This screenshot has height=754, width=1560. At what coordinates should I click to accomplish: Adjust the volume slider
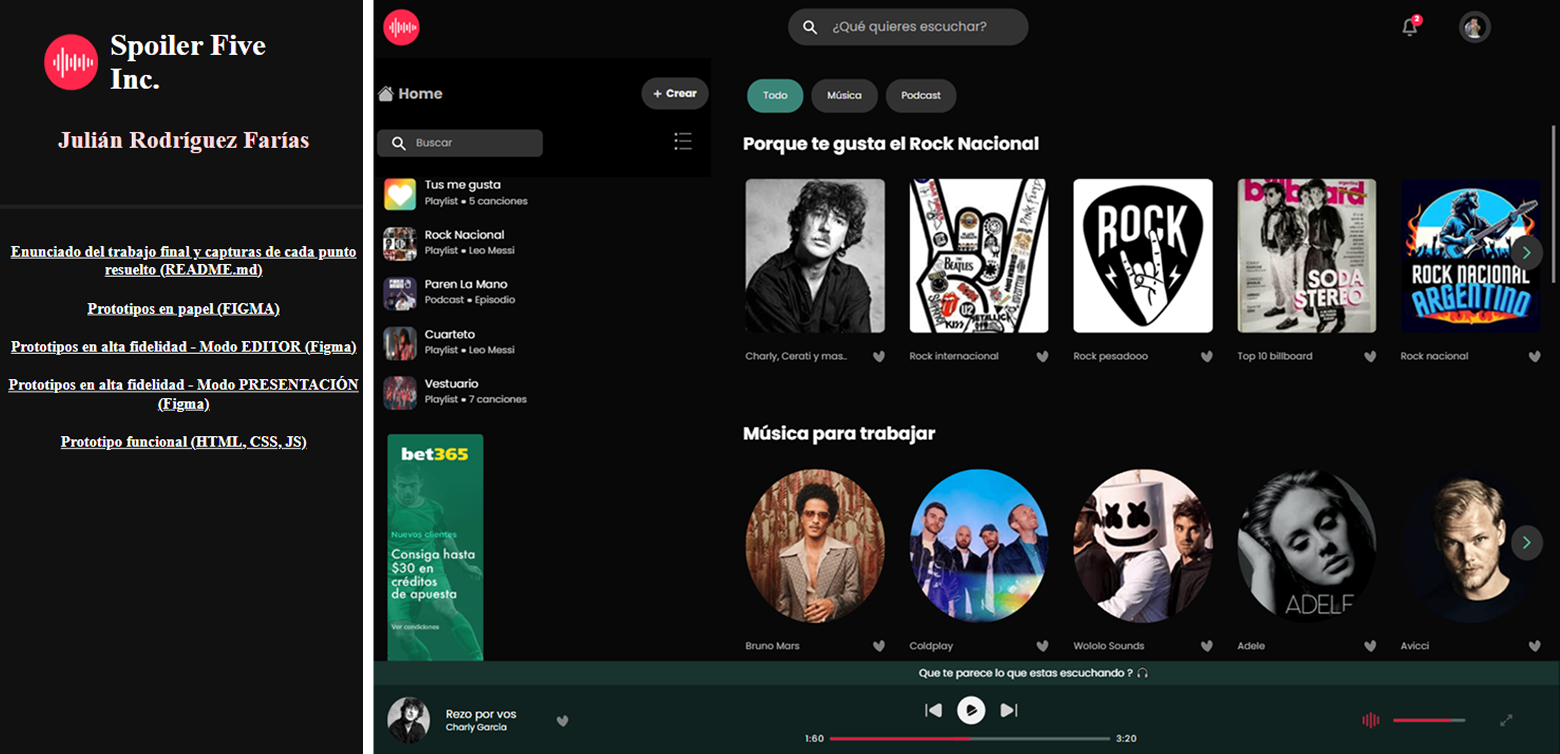1429,720
